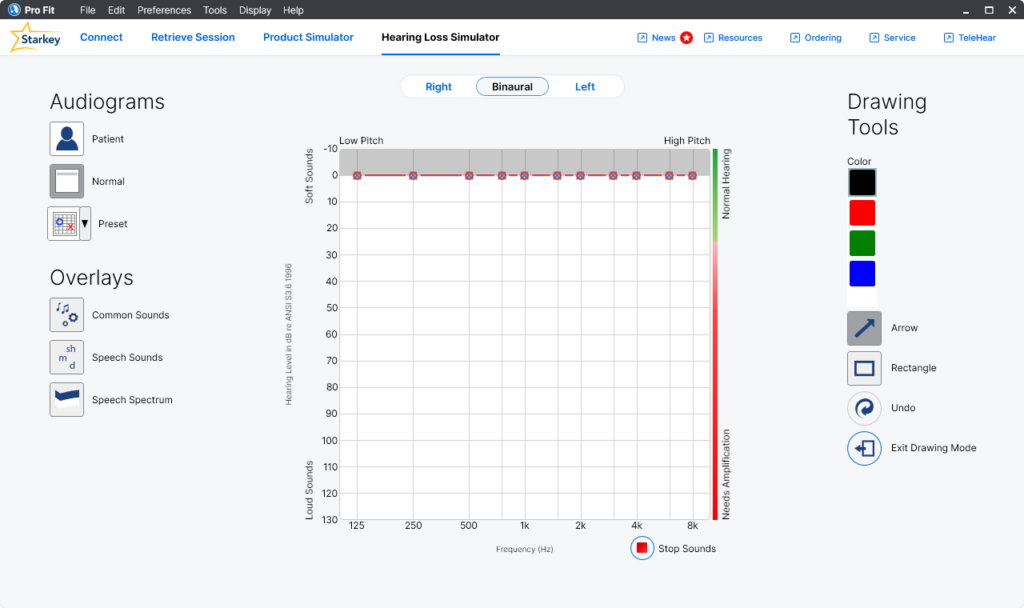
Task: Click the Exit Drawing Mode icon
Action: (x=864, y=448)
